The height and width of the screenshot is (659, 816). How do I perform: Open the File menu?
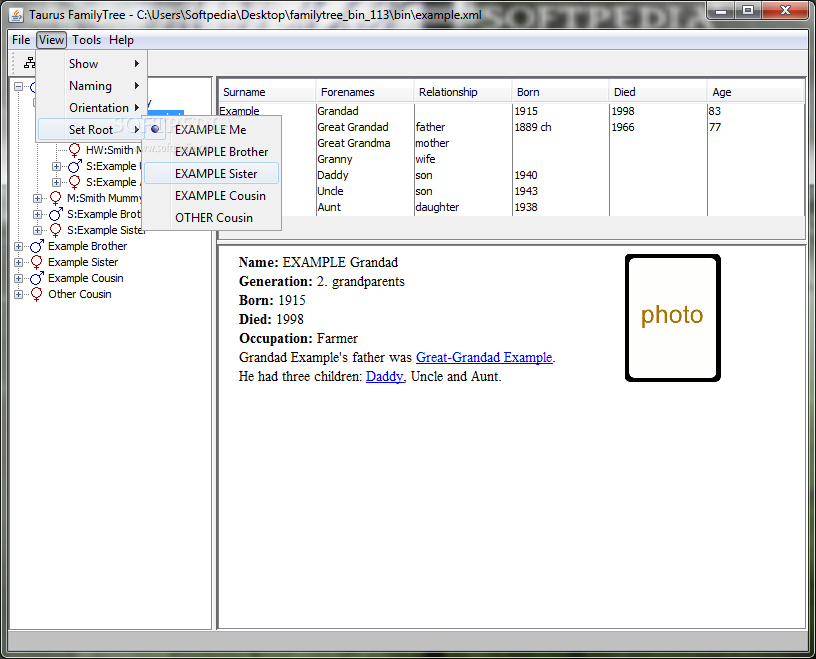pos(21,40)
